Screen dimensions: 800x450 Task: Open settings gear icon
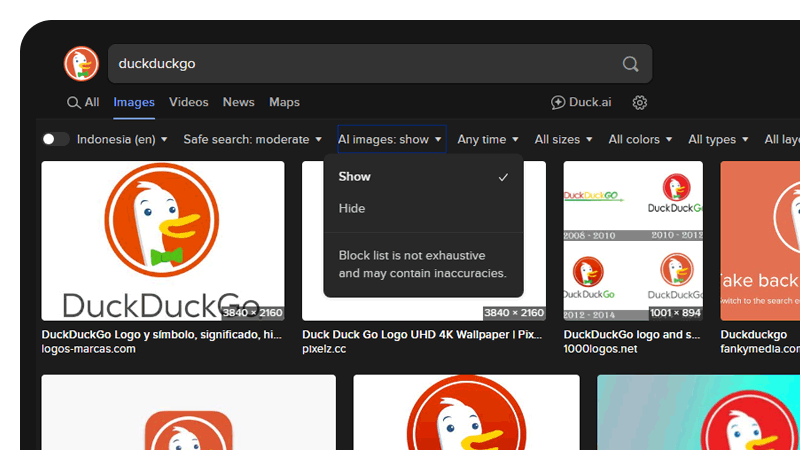[x=640, y=103]
